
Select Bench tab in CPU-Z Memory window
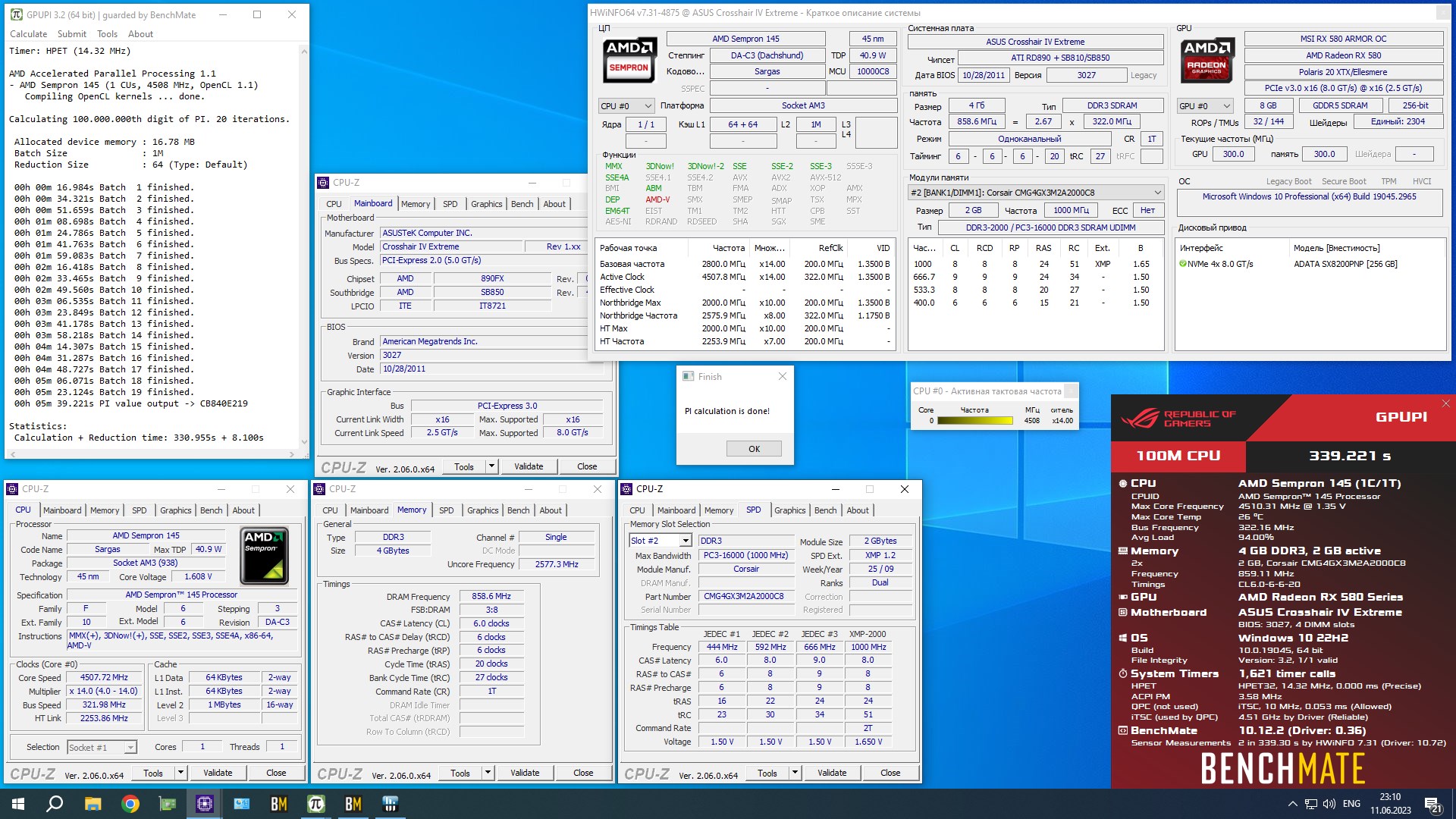[519, 510]
